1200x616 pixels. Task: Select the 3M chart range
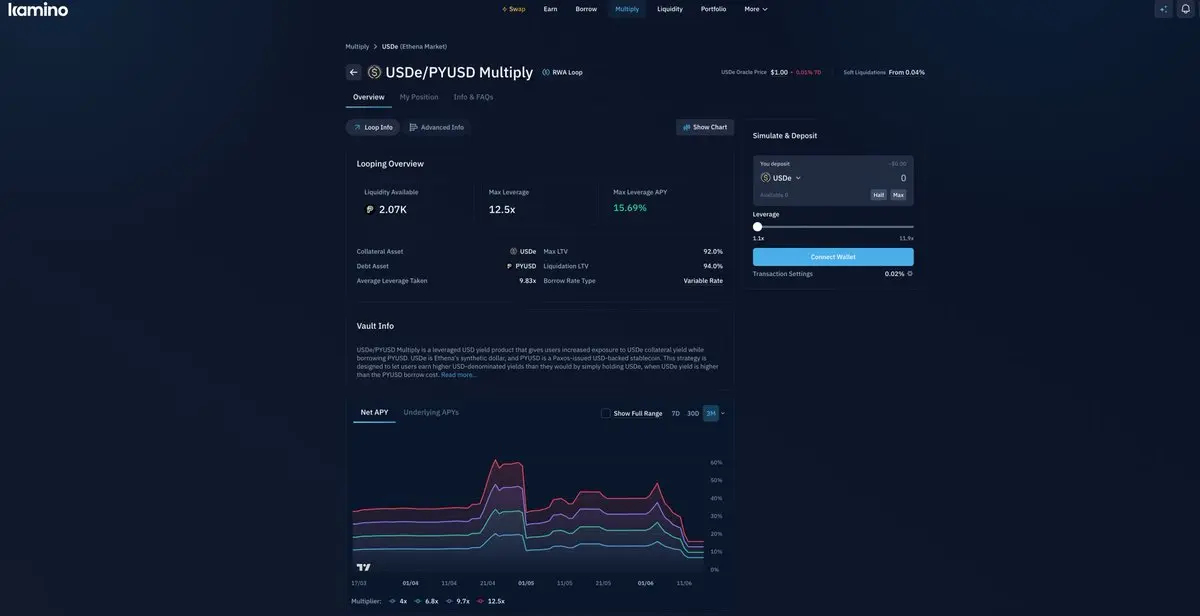point(711,413)
